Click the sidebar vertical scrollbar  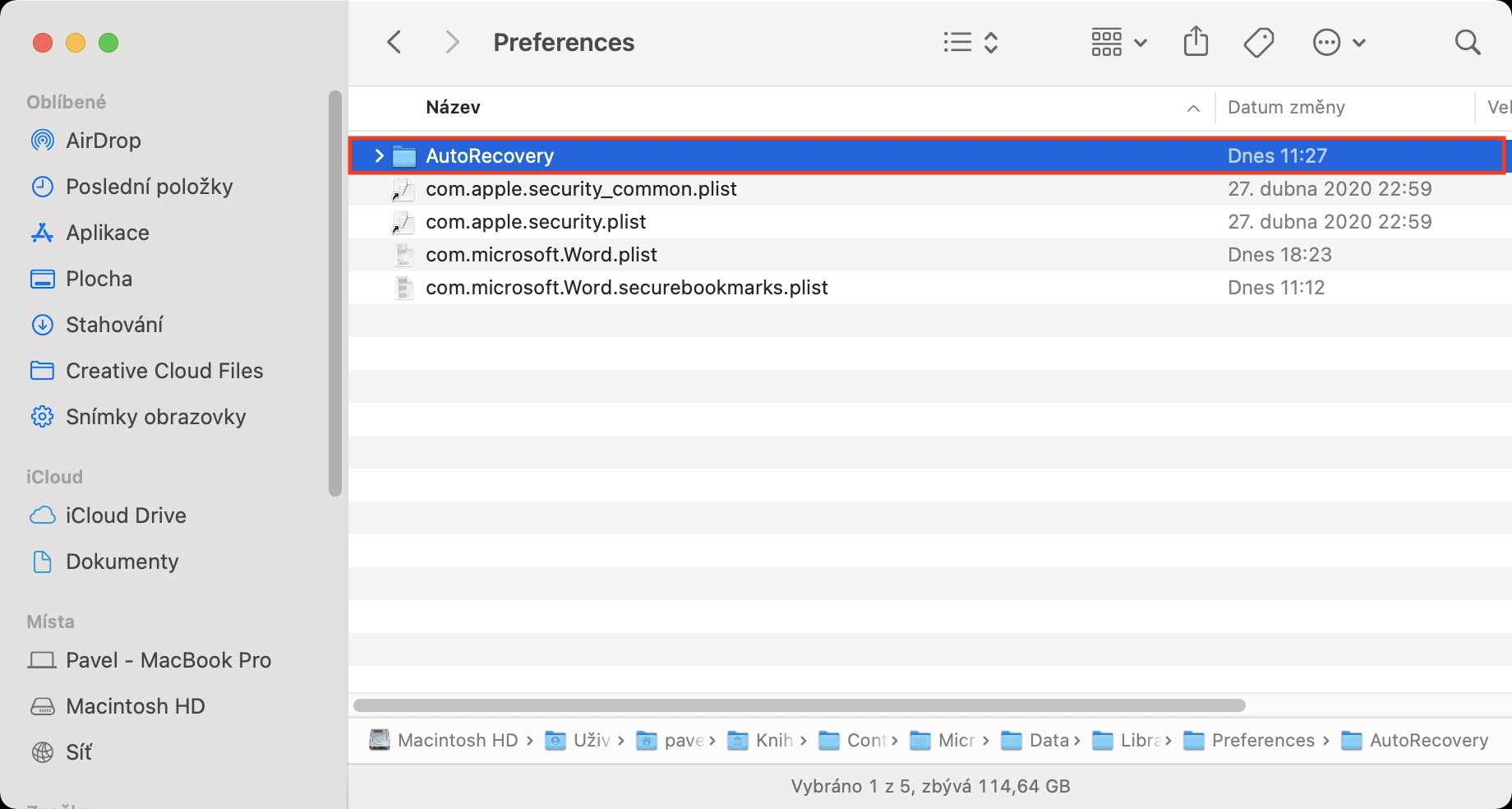pos(334,294)
